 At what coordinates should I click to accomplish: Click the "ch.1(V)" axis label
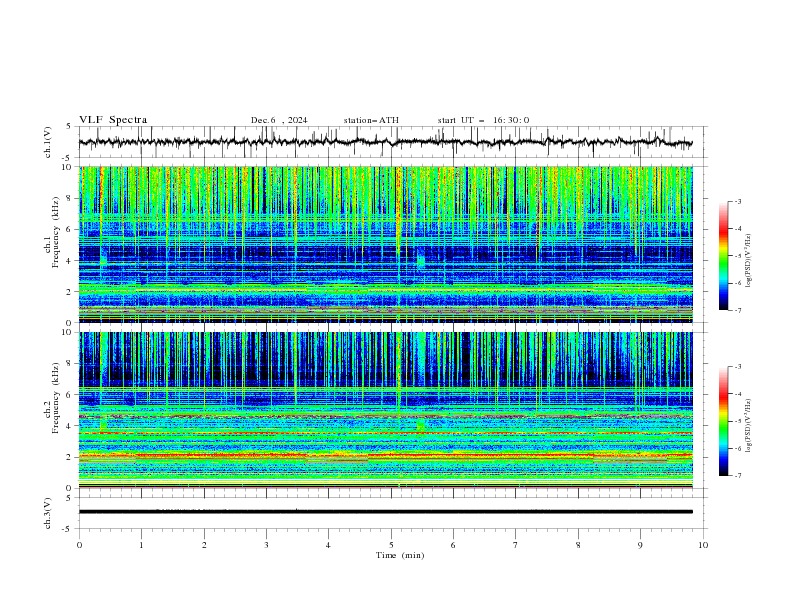pyautogui.click(x=48, y=142)
